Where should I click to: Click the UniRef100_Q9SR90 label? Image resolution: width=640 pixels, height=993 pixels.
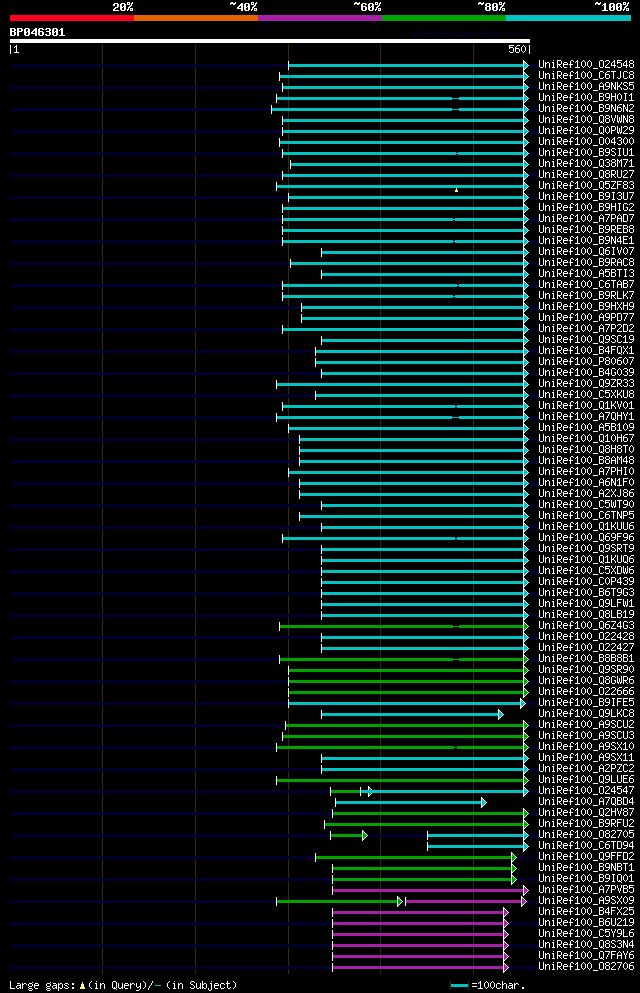586,669
